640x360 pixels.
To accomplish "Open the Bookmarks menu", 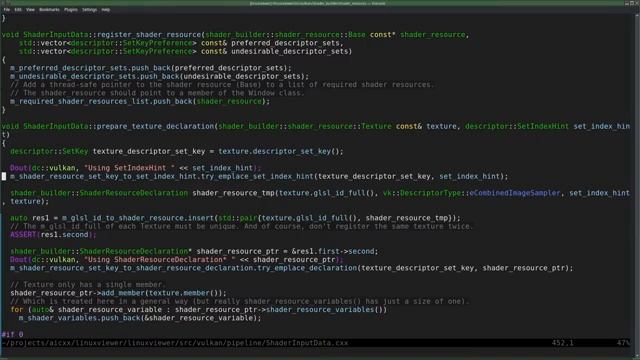I will 49,9.
